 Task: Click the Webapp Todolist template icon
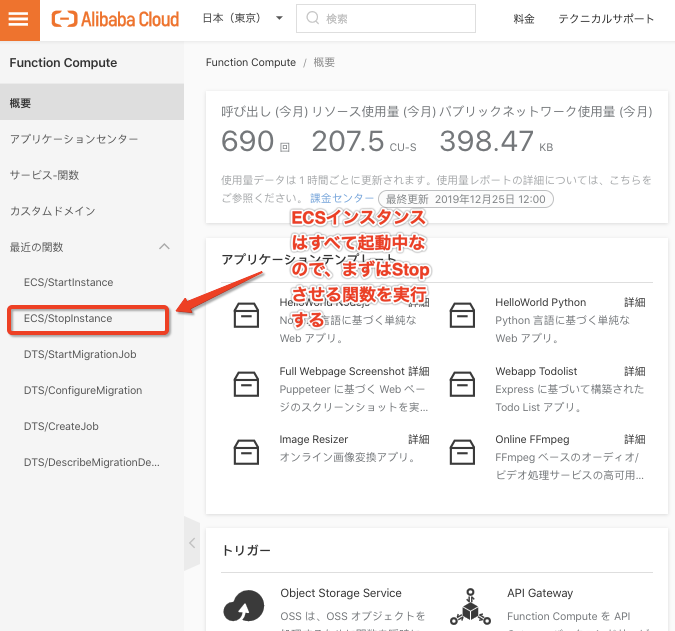pos(462,383)
